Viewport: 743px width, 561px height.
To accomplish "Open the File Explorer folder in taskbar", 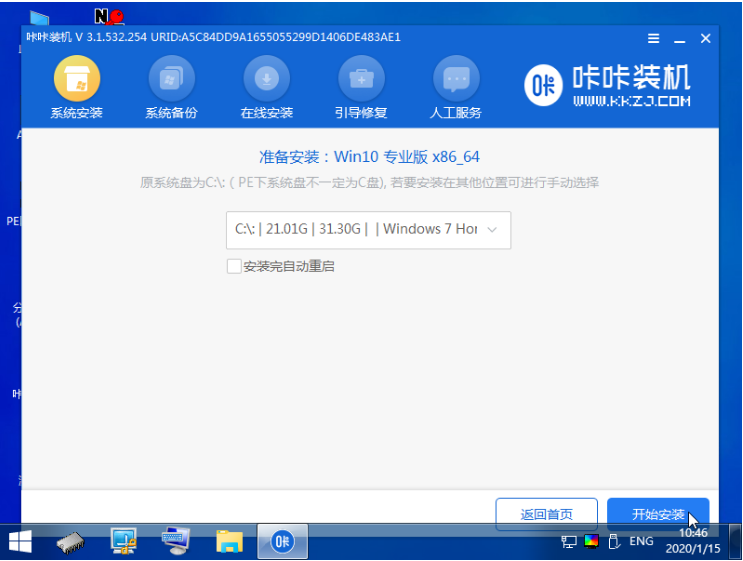I will point(230,542).
